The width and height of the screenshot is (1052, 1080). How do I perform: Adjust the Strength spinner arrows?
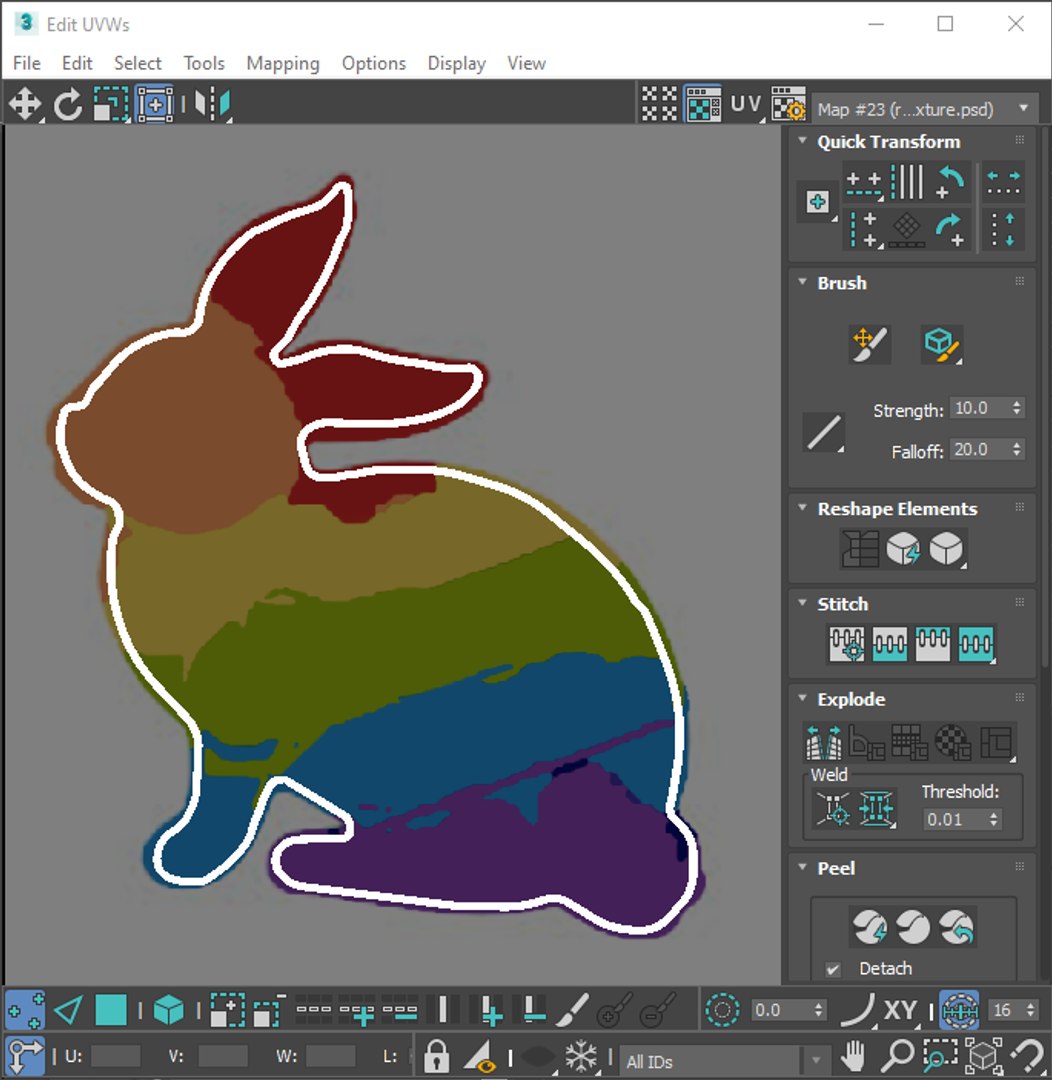click(x=1017, y=408)
